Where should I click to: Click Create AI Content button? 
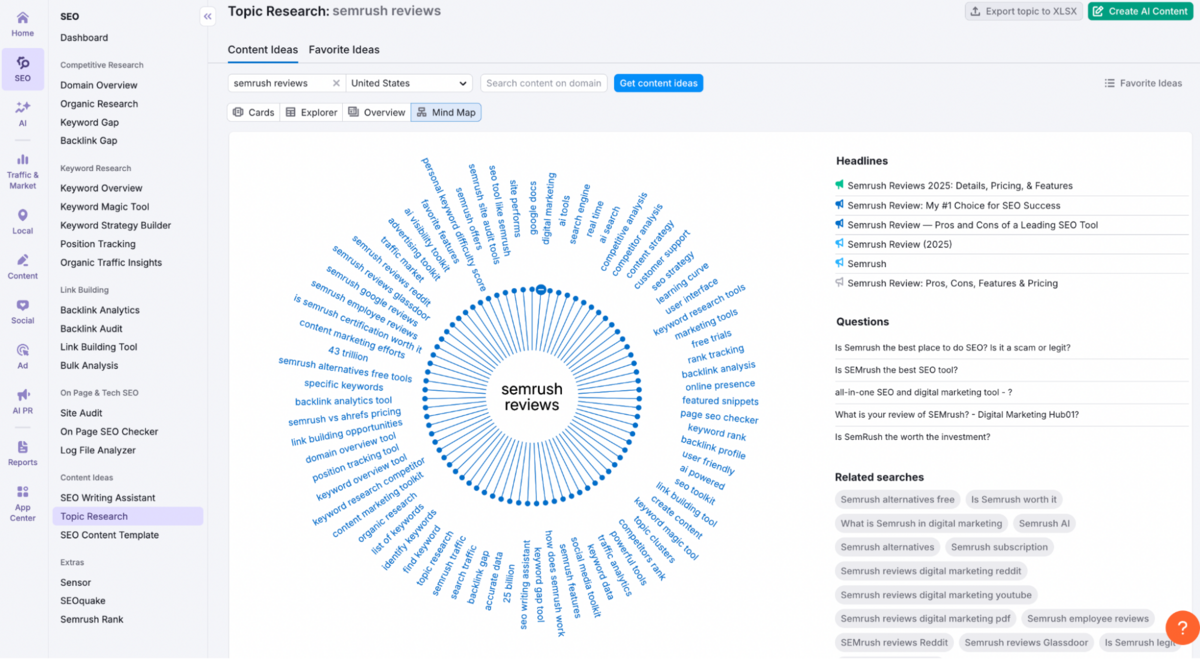pyautogui.click(x=1140, y=11)
